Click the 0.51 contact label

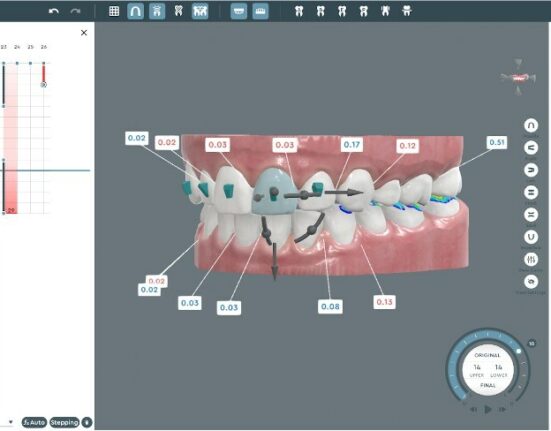497,142
